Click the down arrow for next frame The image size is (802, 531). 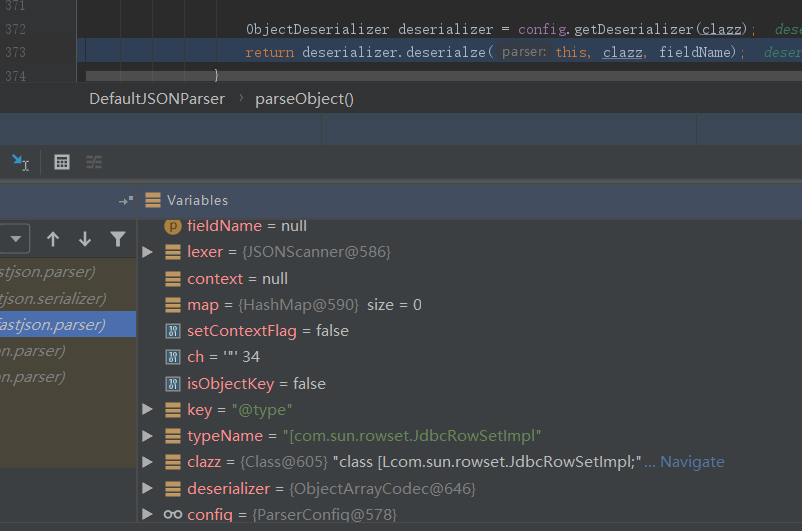[85, 239]
